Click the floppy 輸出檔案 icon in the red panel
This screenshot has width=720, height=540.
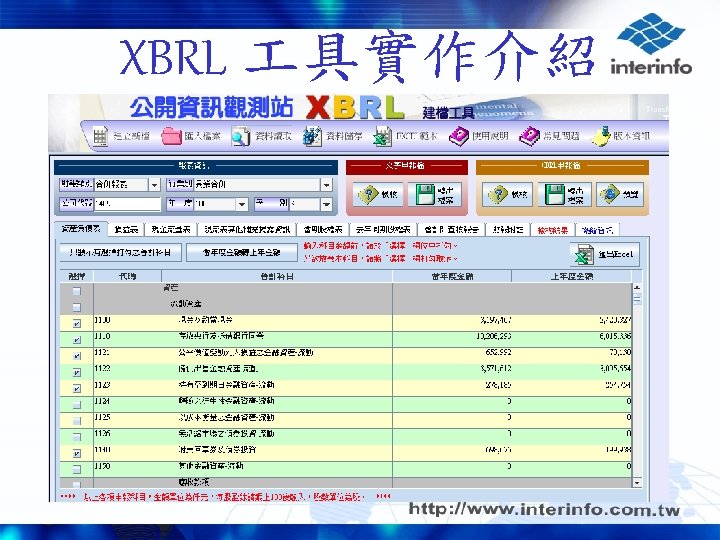point(425,195)
